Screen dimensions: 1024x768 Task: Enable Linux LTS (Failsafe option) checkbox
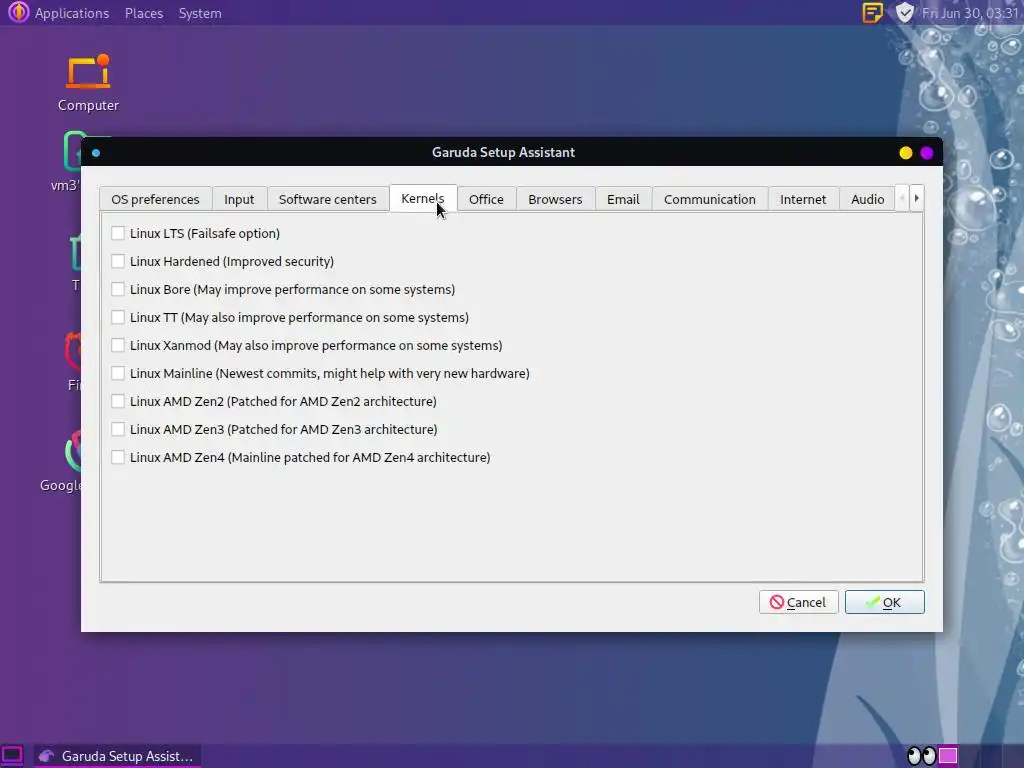point(118,233)
